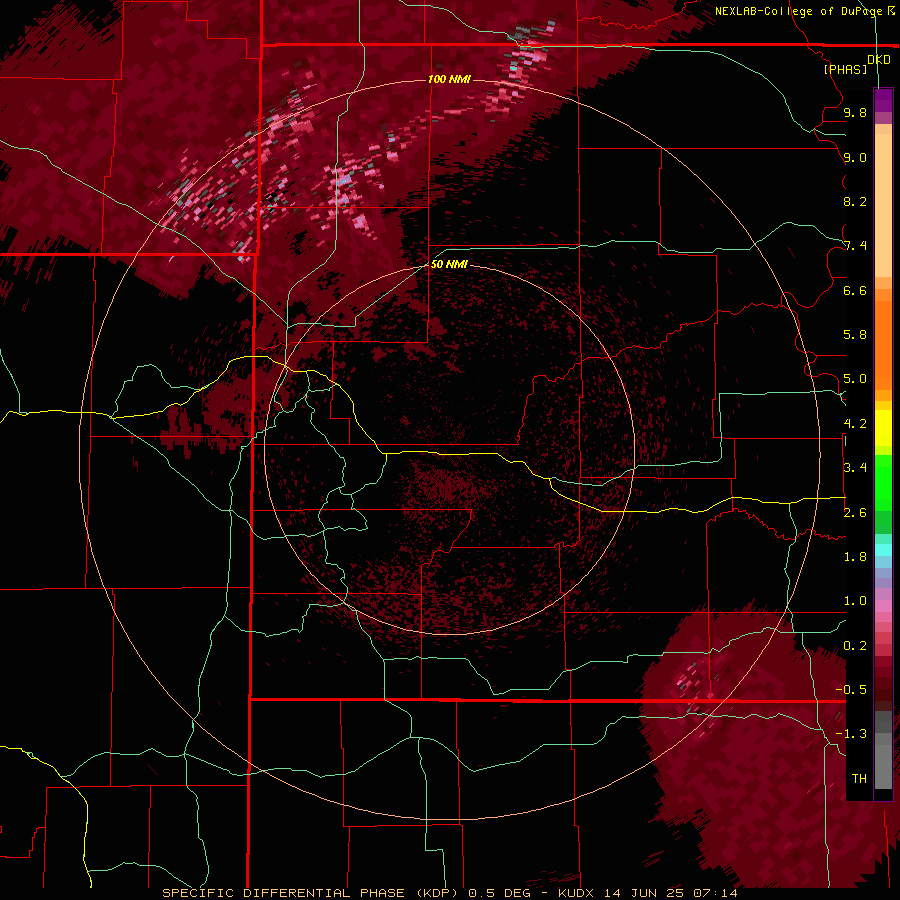This screenshot has width=900, height=900.
Task: Click the 4.2 value on the scale
Action: [855, 424]
